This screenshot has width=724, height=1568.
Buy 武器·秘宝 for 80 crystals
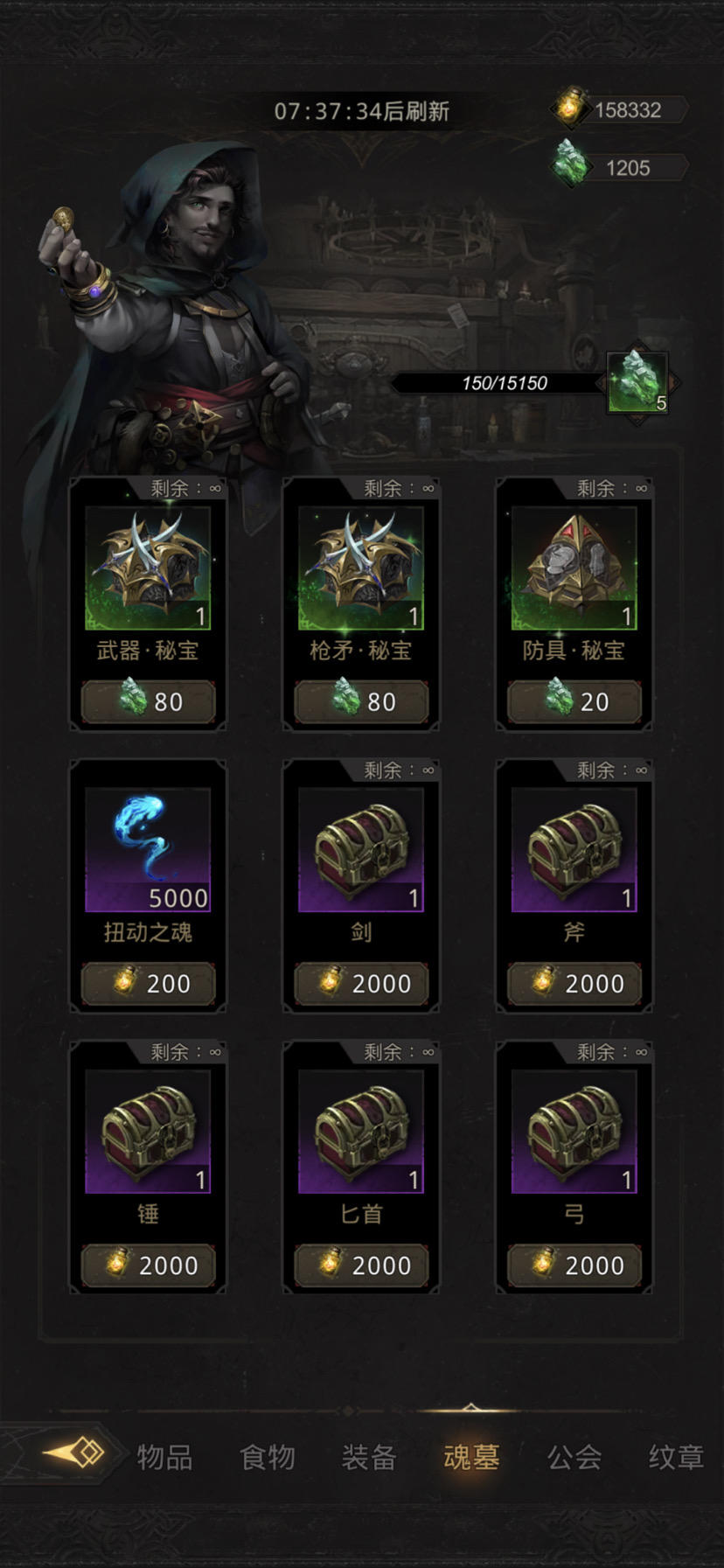[x=148, y=701]
